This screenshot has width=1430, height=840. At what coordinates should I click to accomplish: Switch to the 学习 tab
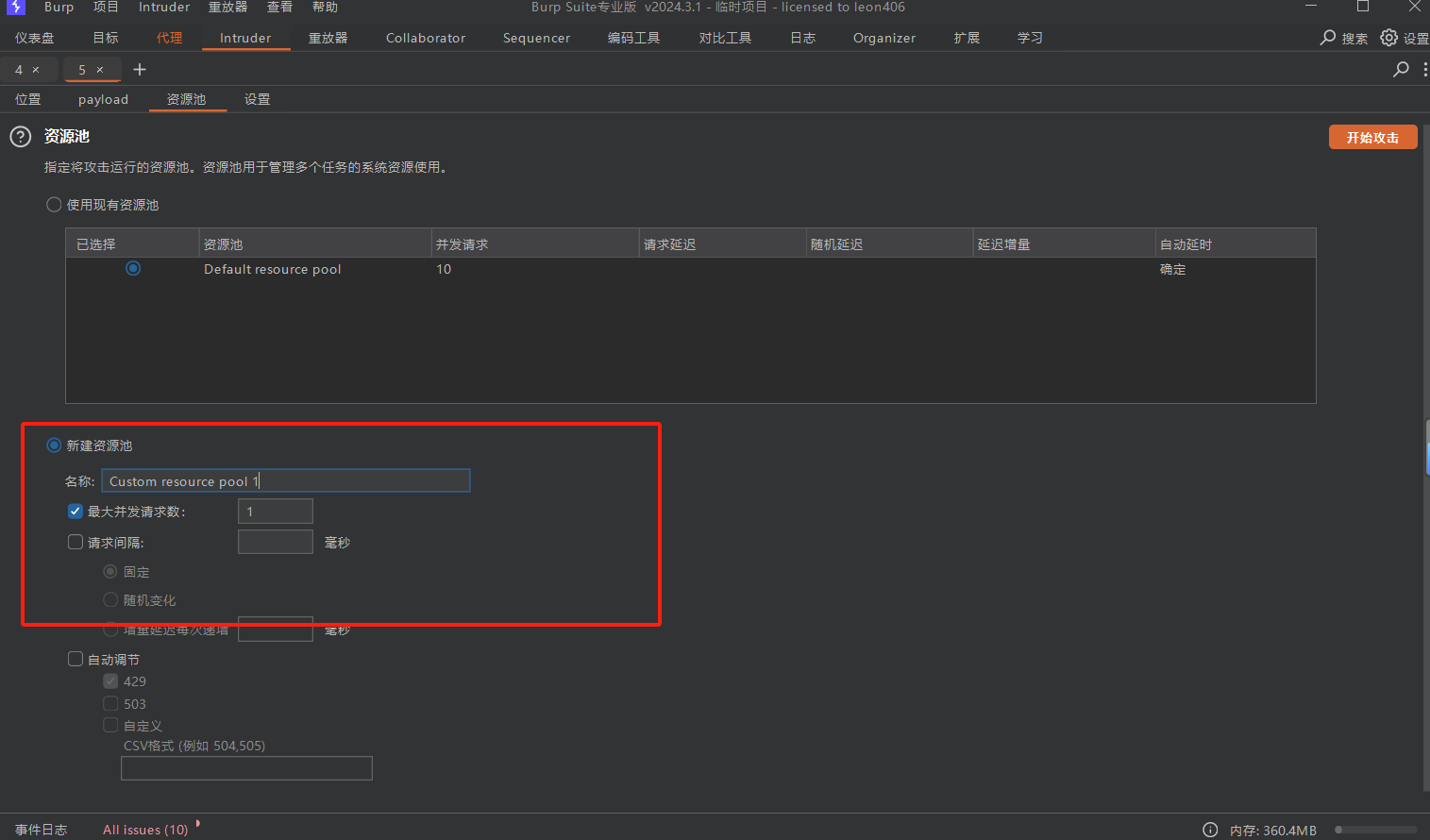pyautogui.click(x=1030, y=38)
